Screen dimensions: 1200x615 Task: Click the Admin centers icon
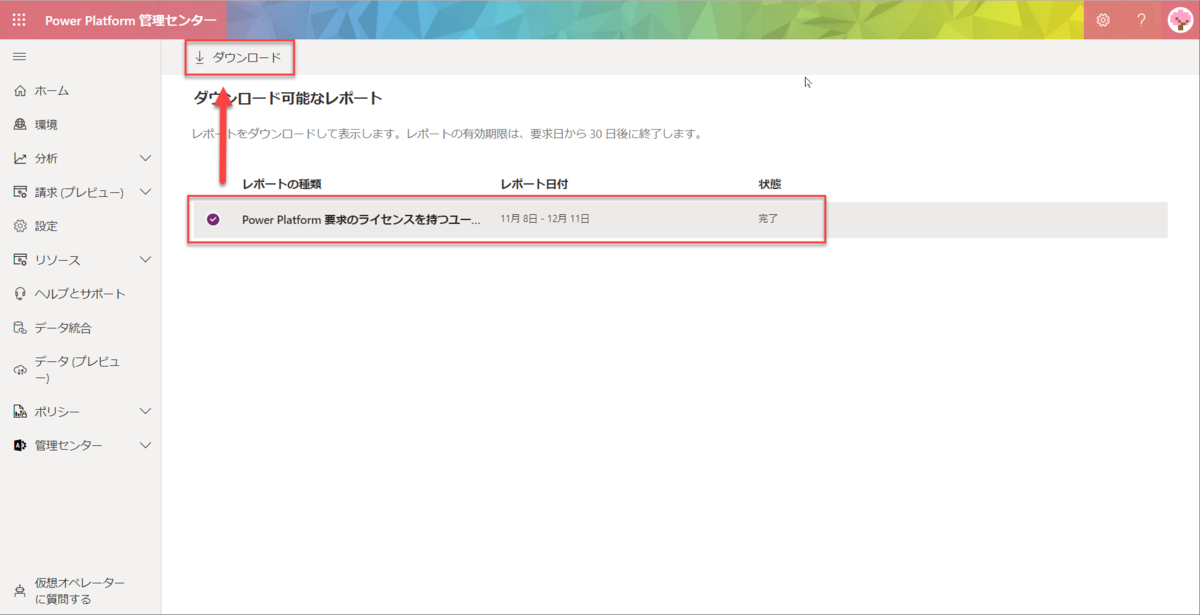tap(20, 446)
